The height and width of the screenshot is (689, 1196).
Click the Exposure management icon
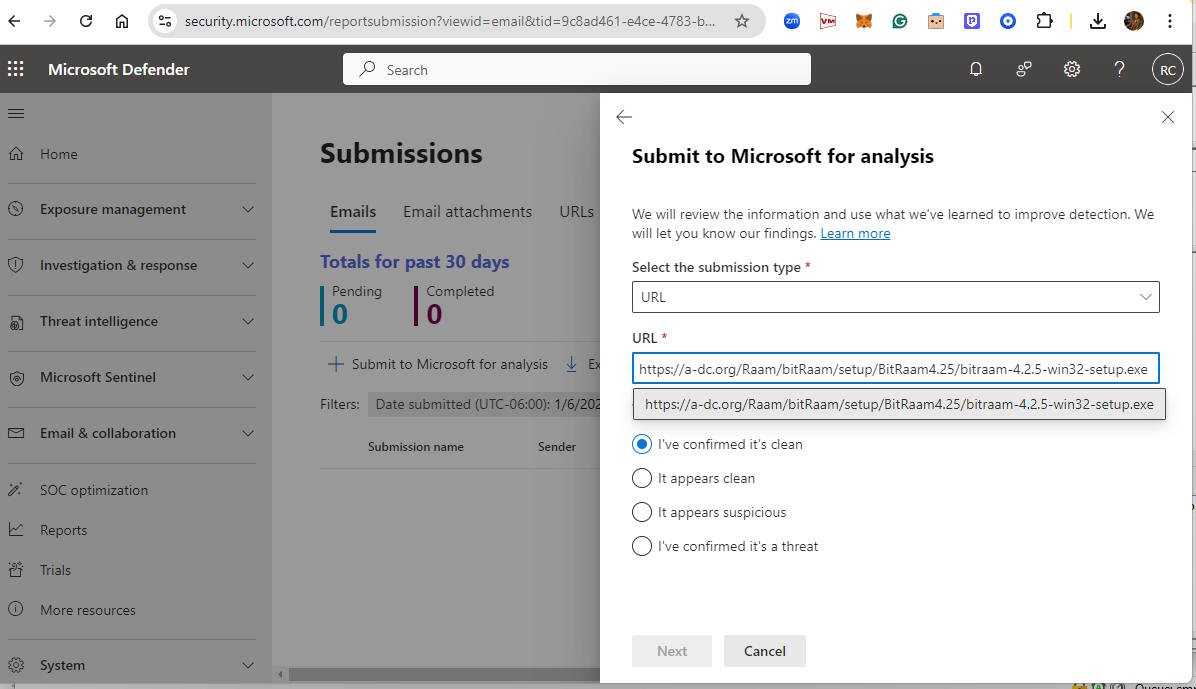16,209
